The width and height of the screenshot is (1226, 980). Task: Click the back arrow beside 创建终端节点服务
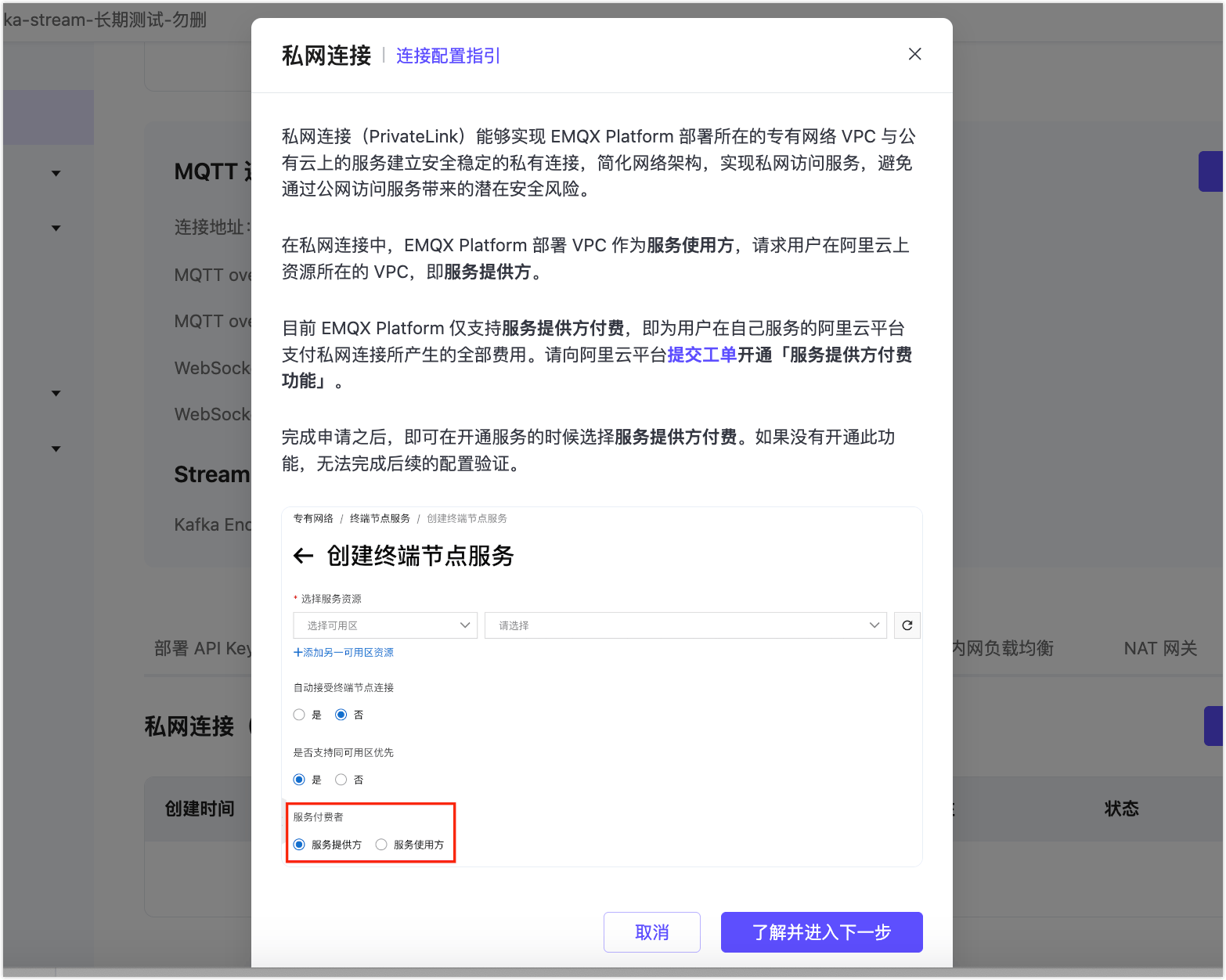coord(303,556)
